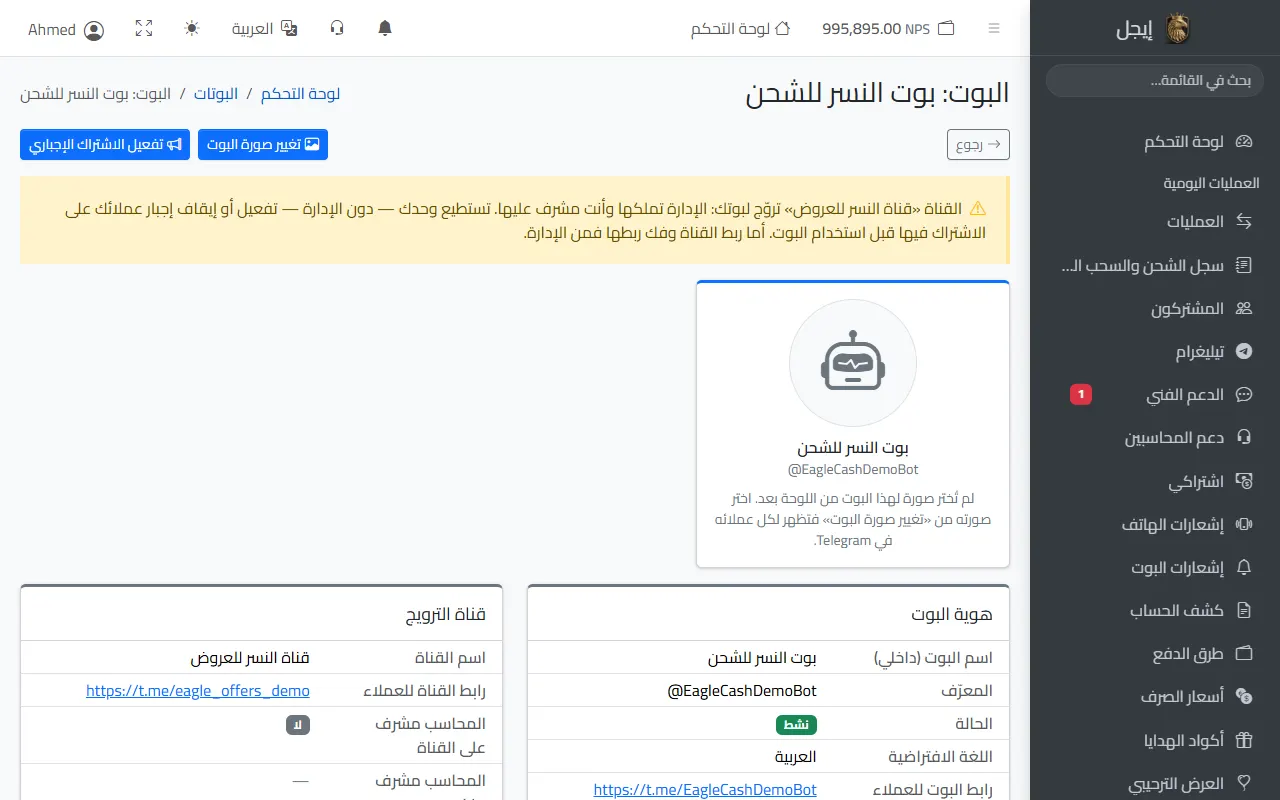Click the بحث في القائمة search field
This screenshot has width=1280, height=800.
[1155, 81]
